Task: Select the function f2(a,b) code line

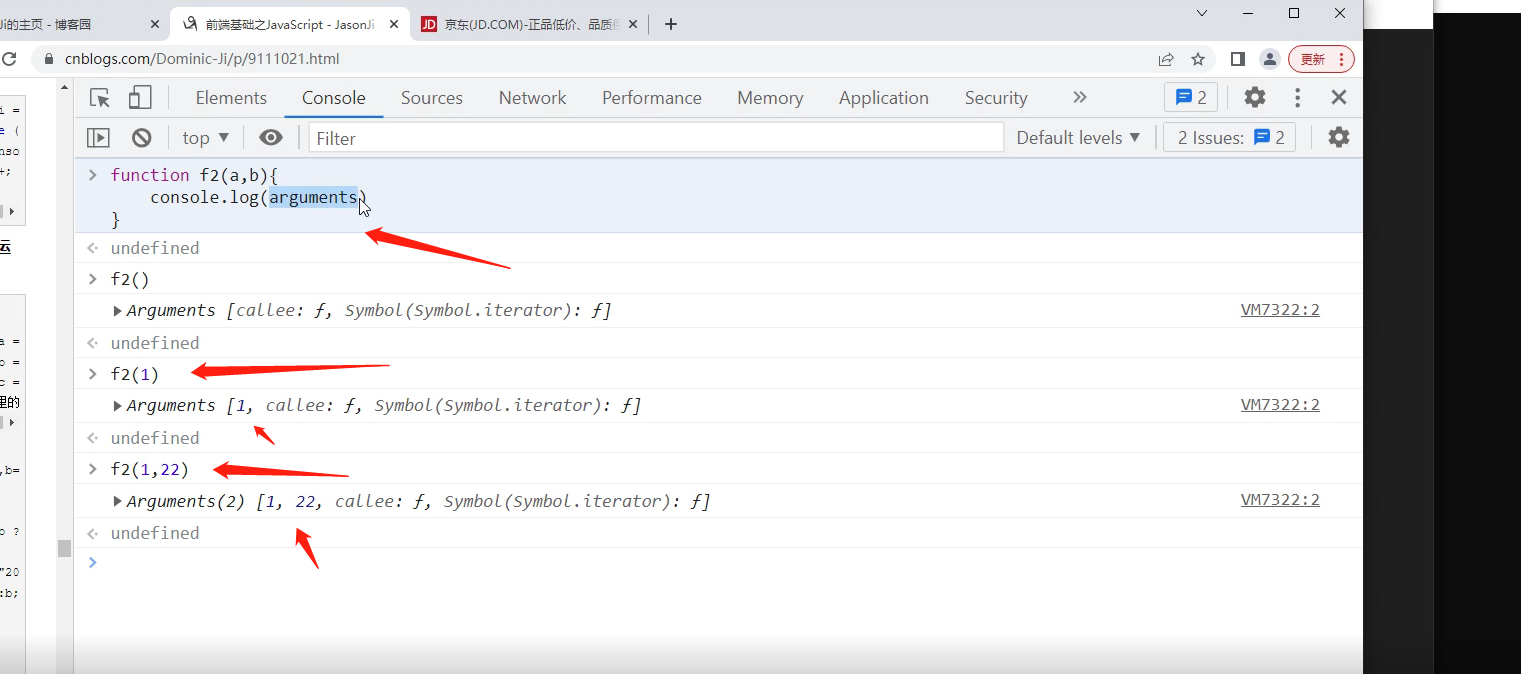Action: click(194, 175)
